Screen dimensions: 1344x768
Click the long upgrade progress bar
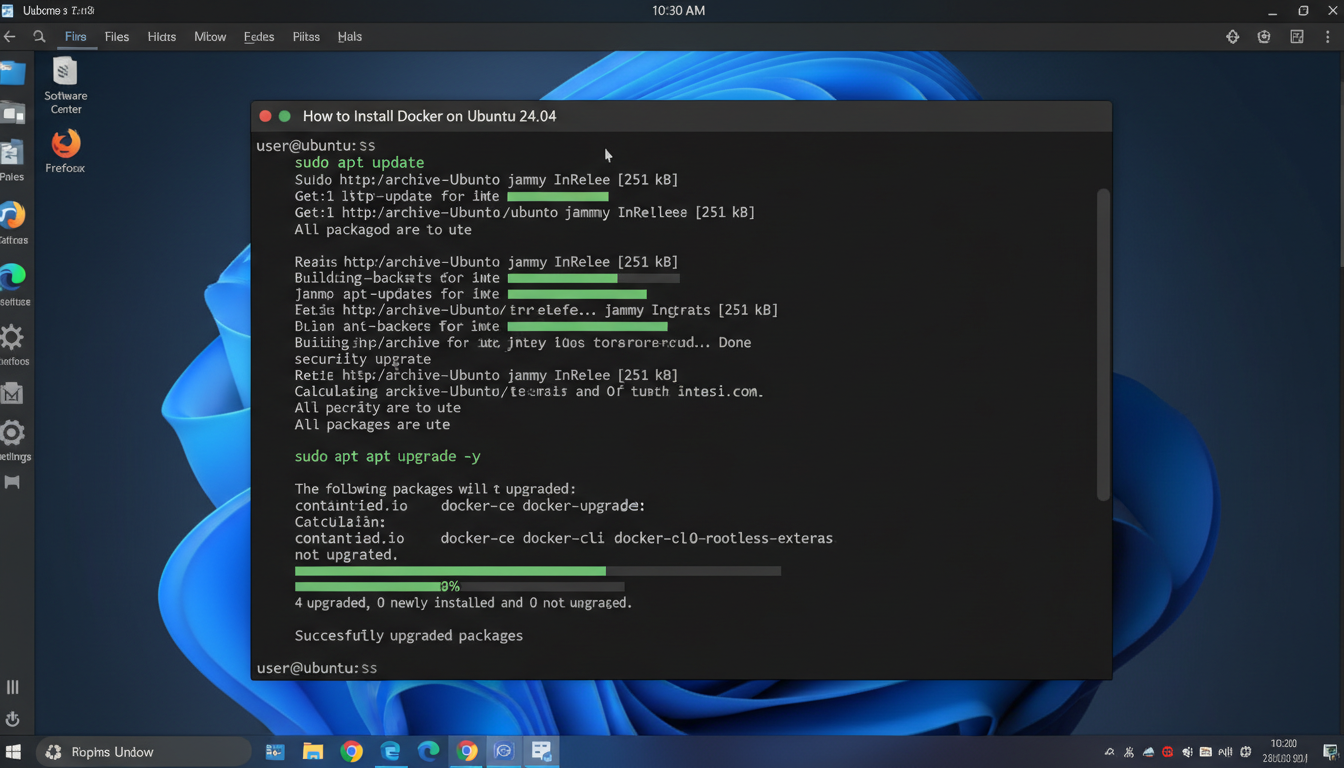[538, 571]
